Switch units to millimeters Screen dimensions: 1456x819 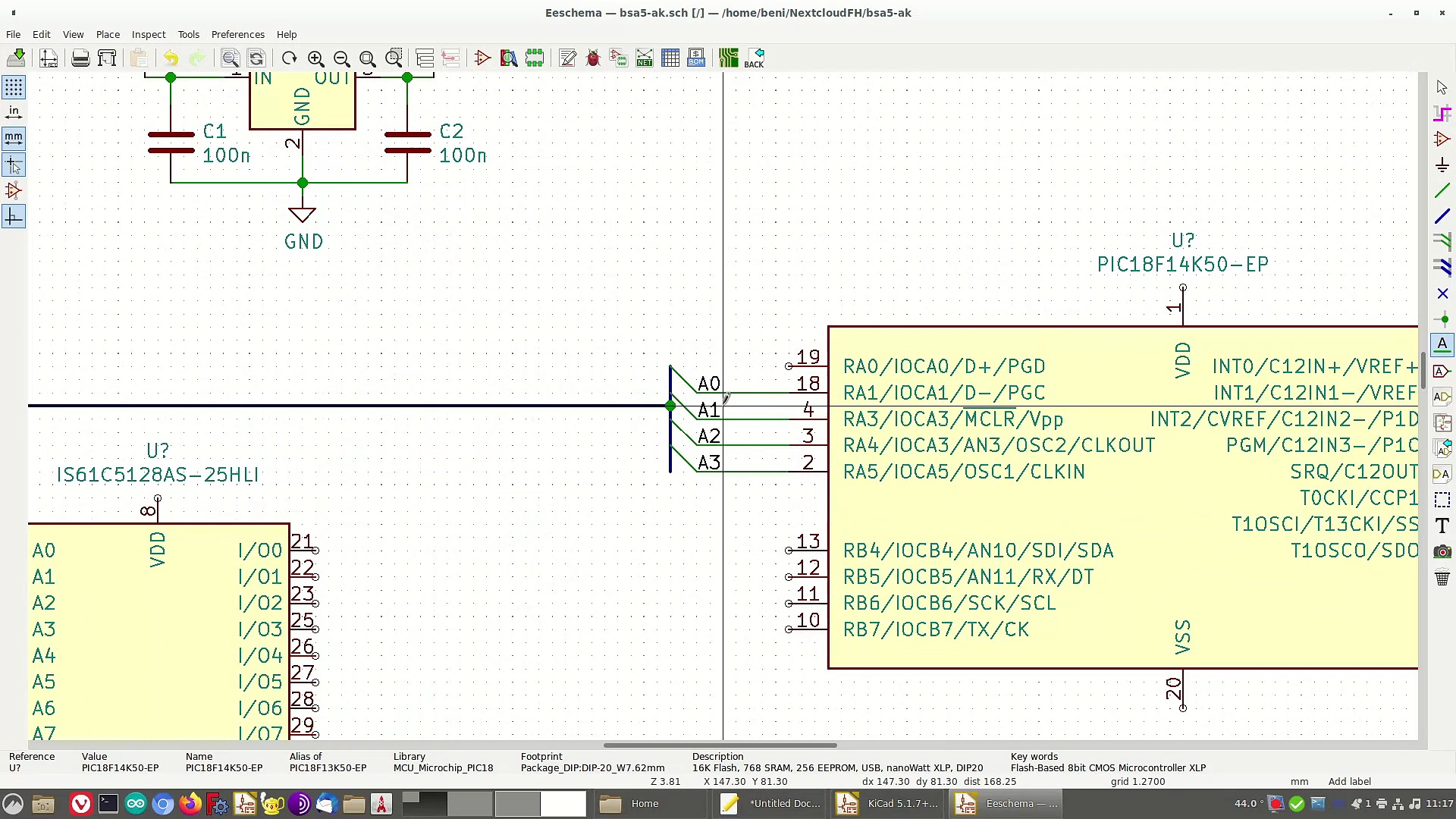[14, 138]
